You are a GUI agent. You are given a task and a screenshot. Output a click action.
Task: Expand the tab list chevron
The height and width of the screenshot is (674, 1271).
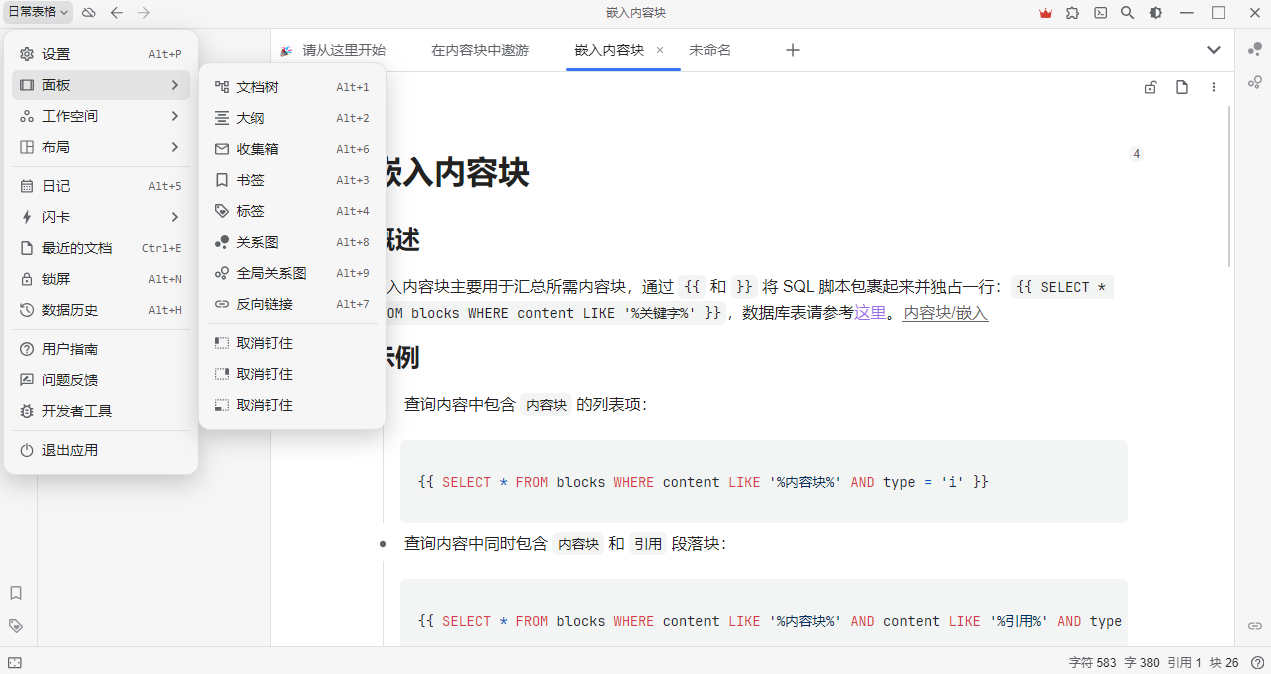tap(1214, 50)
